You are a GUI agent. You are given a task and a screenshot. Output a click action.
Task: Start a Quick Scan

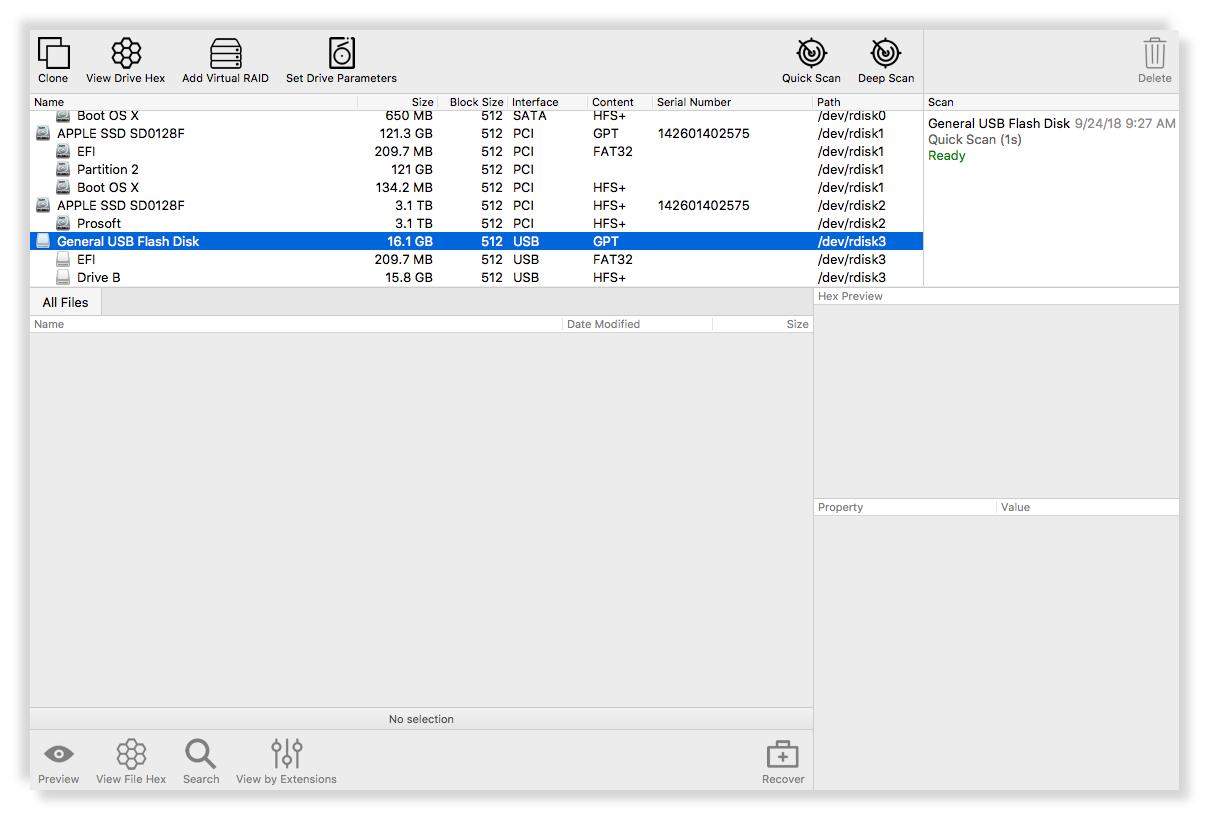click(811, 54)
